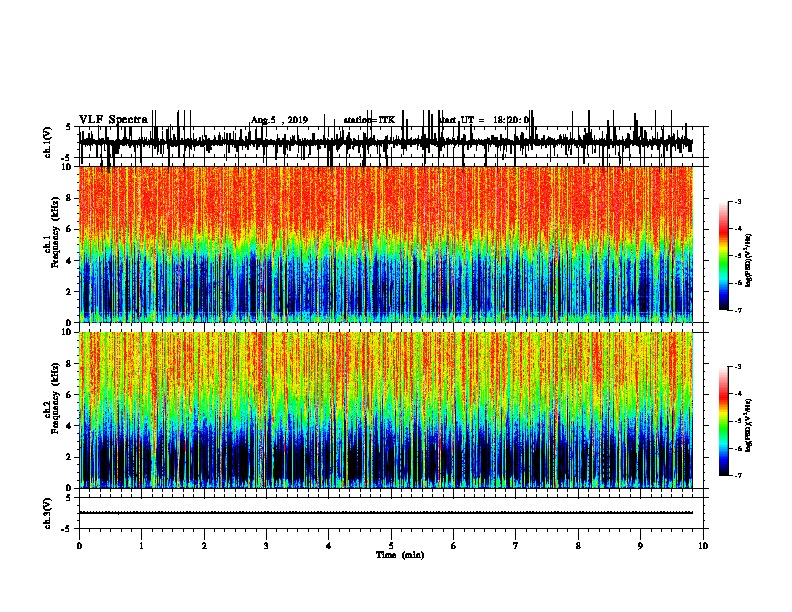Click the "station=ITK" header label
Screen dimensions: 792x612
(x=369, y=120)
